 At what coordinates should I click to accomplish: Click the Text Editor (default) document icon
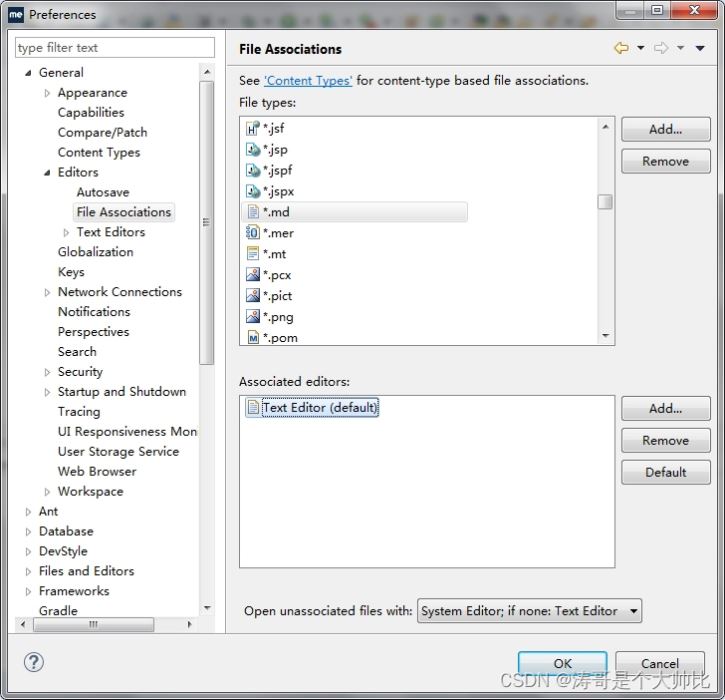[x=253, y=407]
